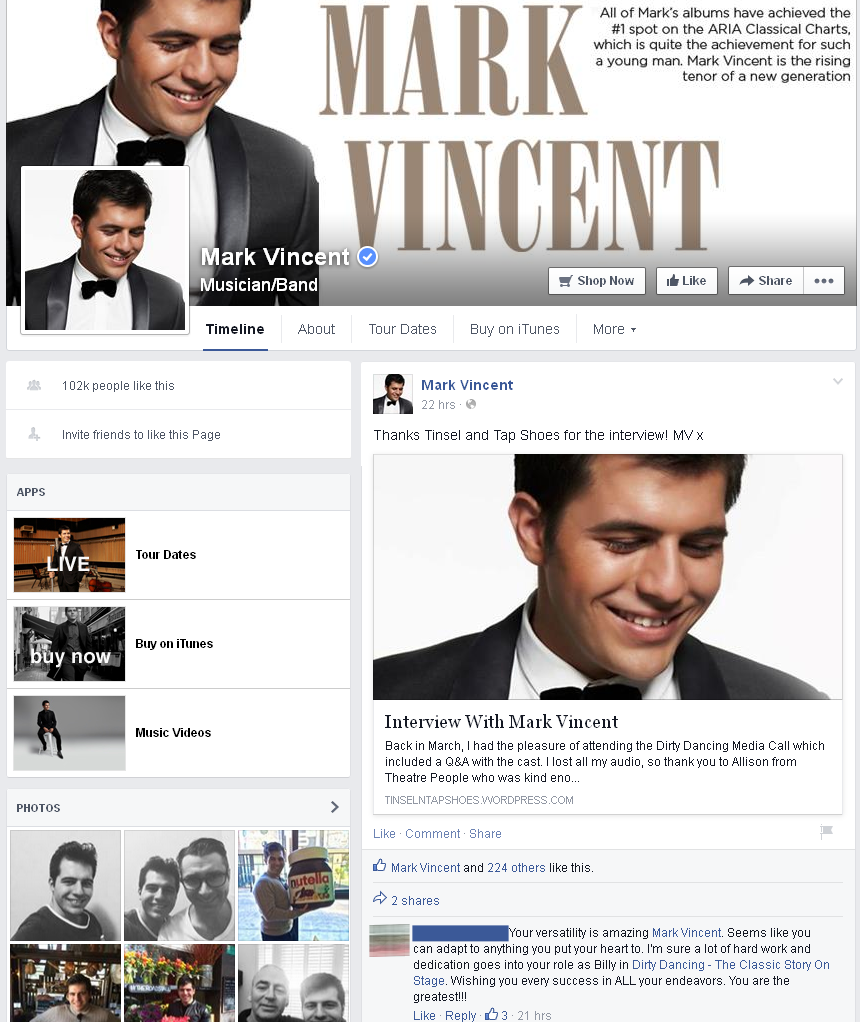The height and width of the screenshot is (1022, 860).
Task: Expand the Photos section arrow
Action: [334, 807]
